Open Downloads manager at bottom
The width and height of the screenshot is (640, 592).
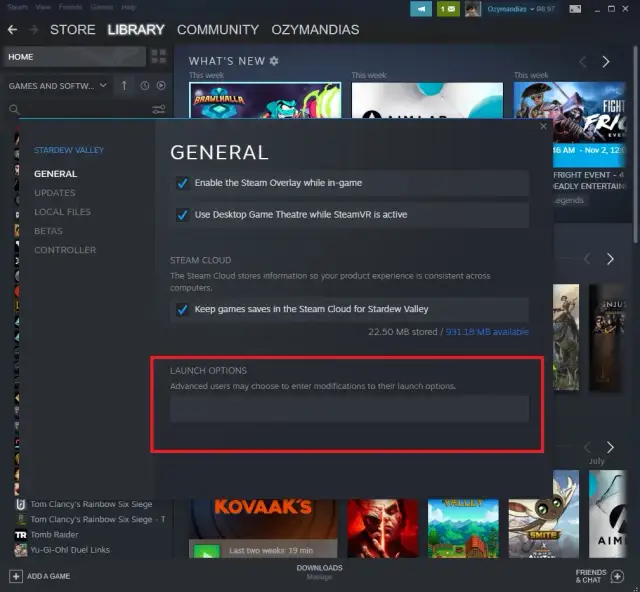pos(319,572)
